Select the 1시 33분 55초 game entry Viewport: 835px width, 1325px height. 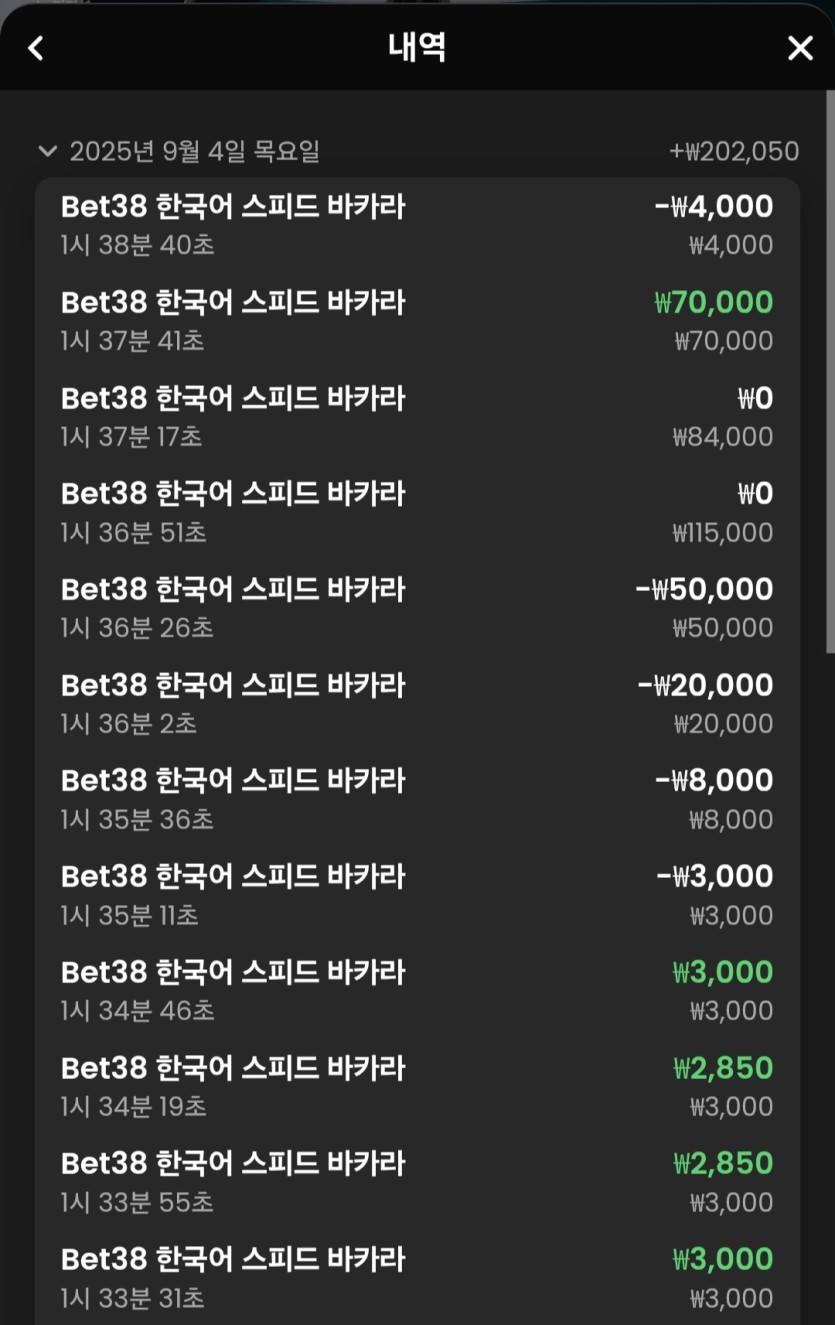tap(416, 1182)
